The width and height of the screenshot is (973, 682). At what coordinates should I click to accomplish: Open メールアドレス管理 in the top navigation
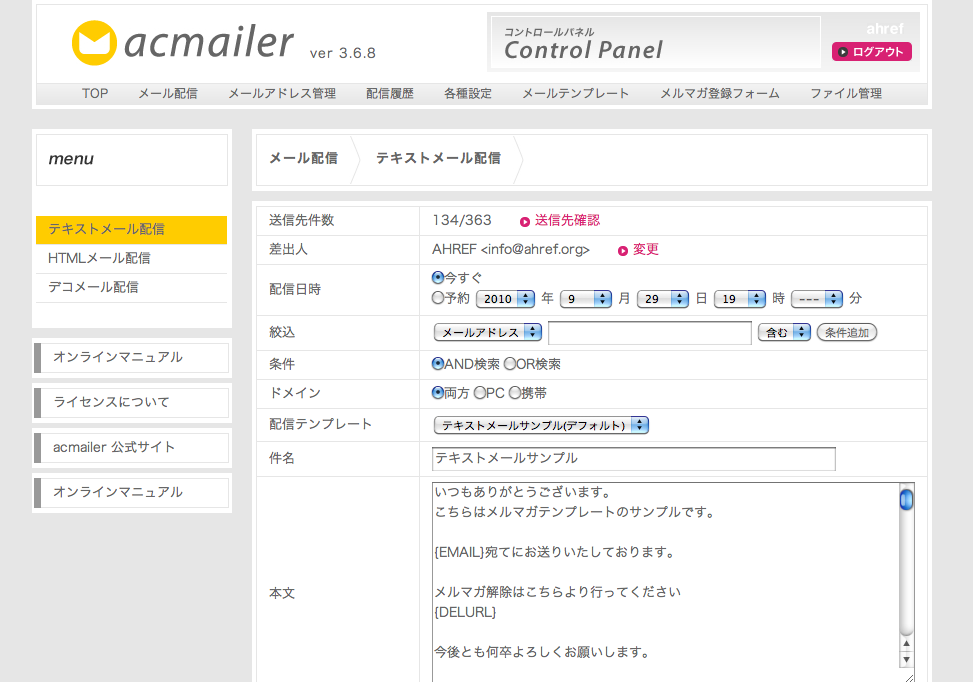[281, 93]
